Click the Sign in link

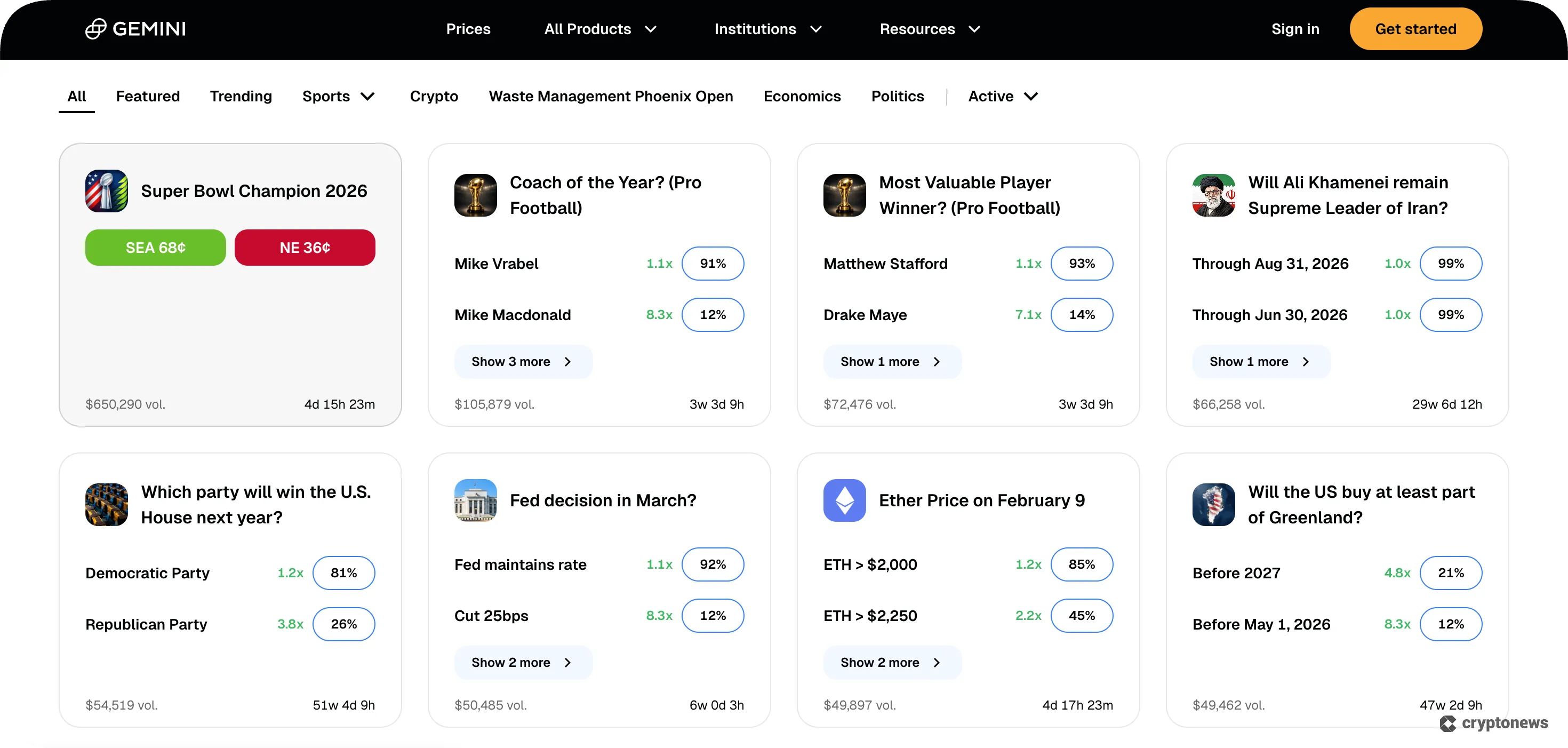pos(1295,29)
